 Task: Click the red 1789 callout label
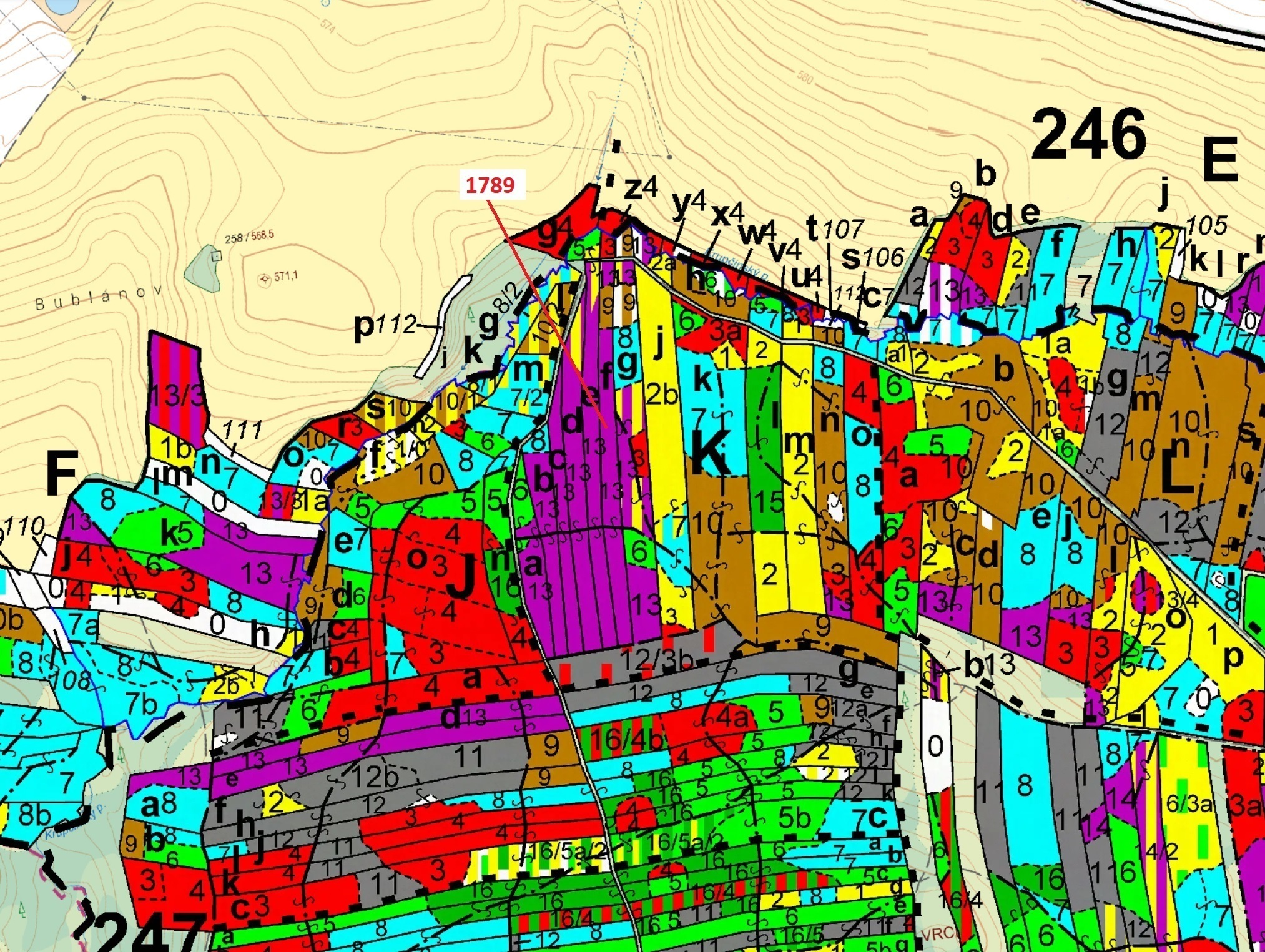click(491, 185)
